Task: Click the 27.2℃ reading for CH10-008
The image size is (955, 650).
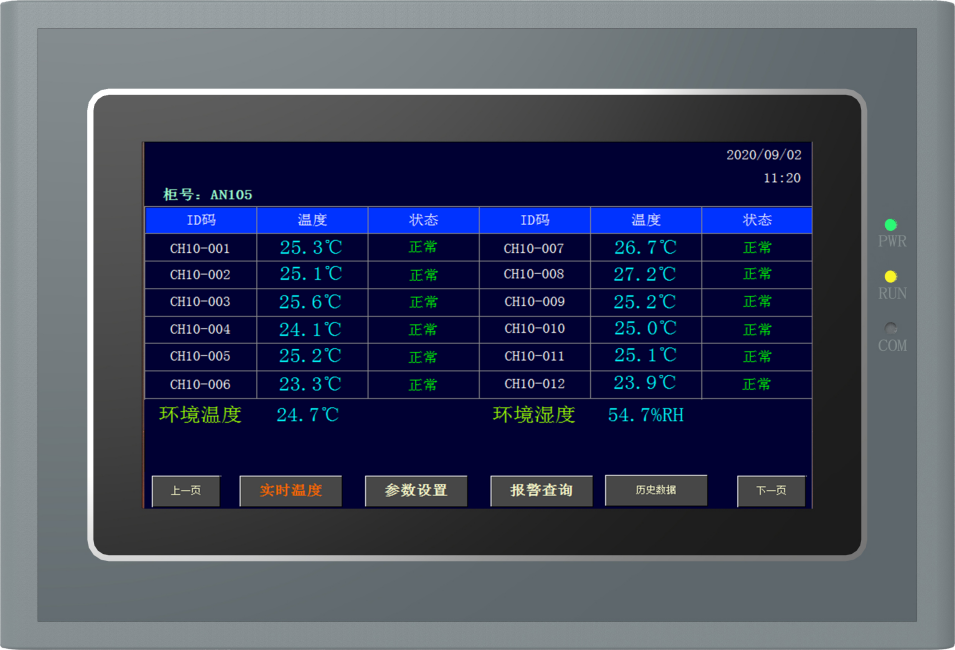Action: [645, 274]
